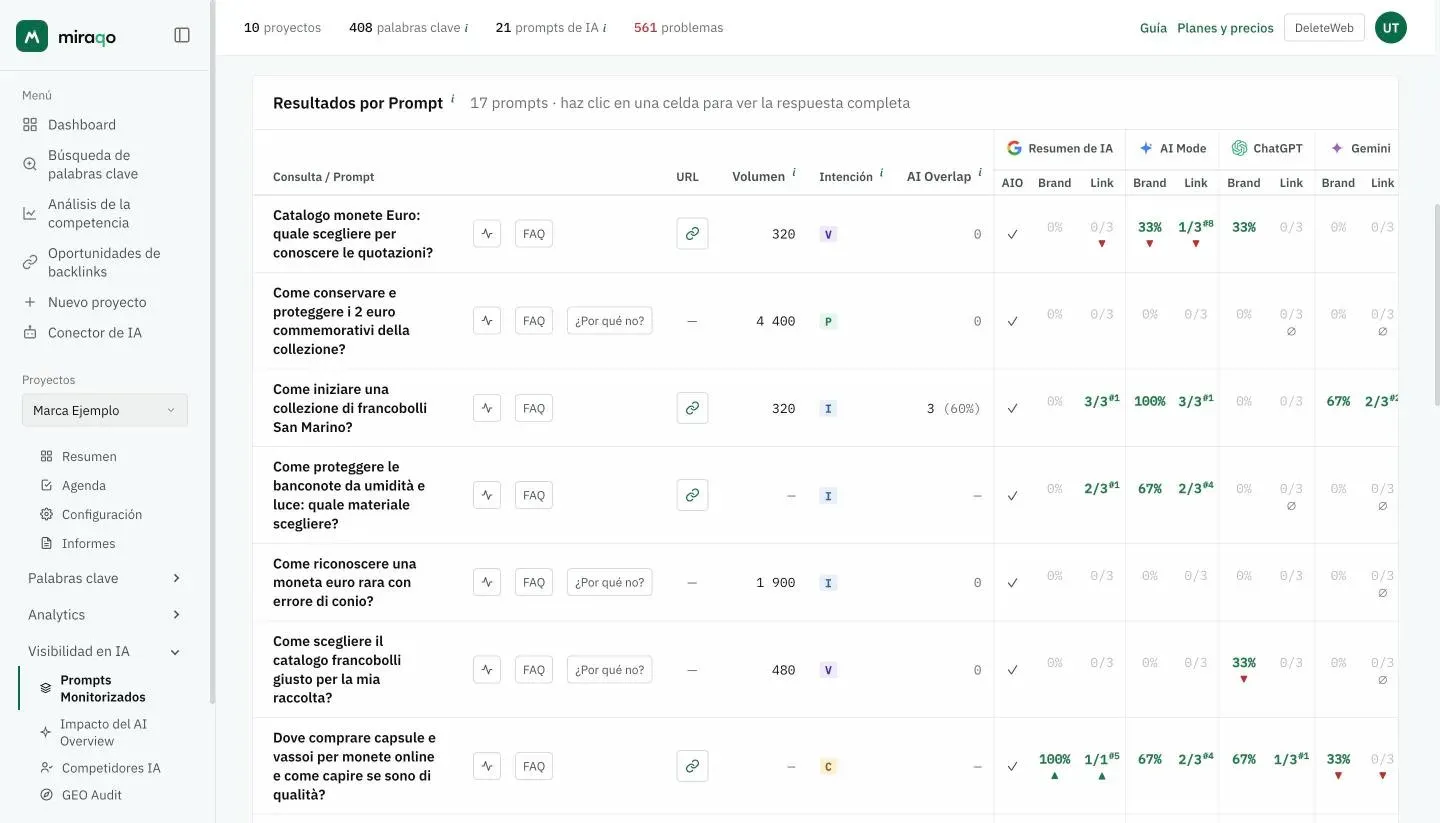Open Impacto del AI Overview
The image size is (1440, 823).
coord(103,732)
